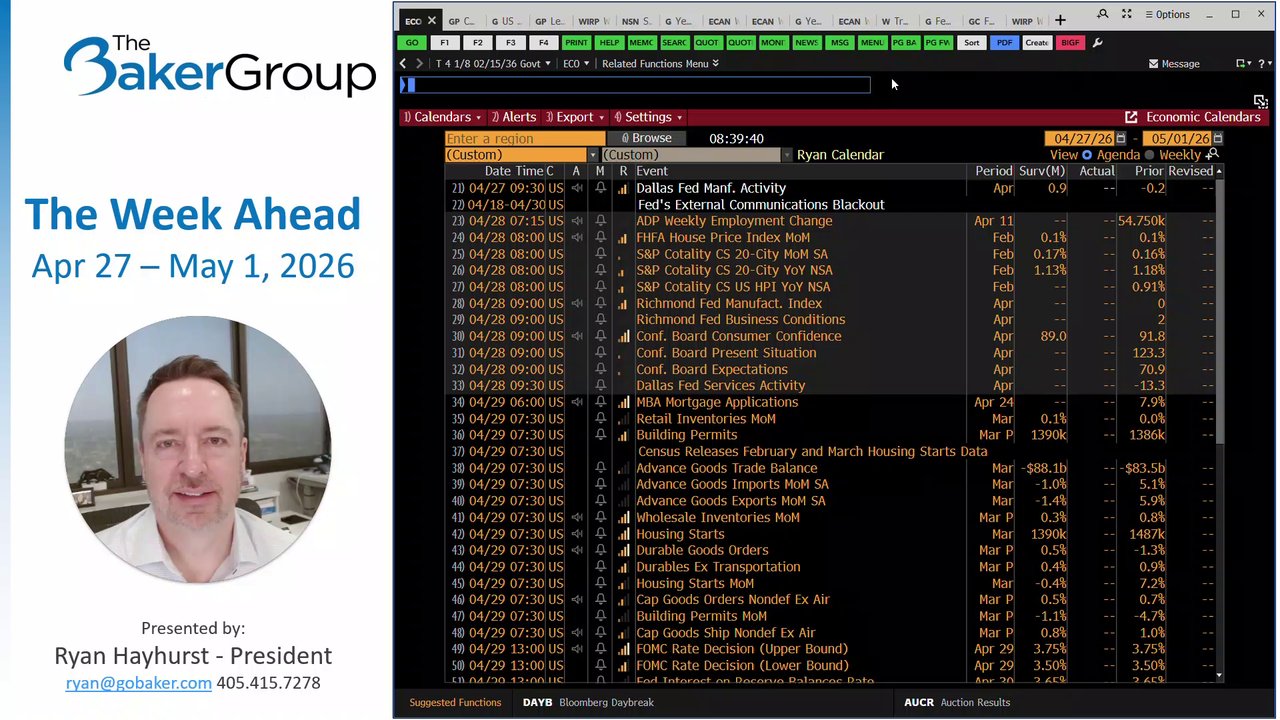Open the ECO function dropdown

(576, 63)
